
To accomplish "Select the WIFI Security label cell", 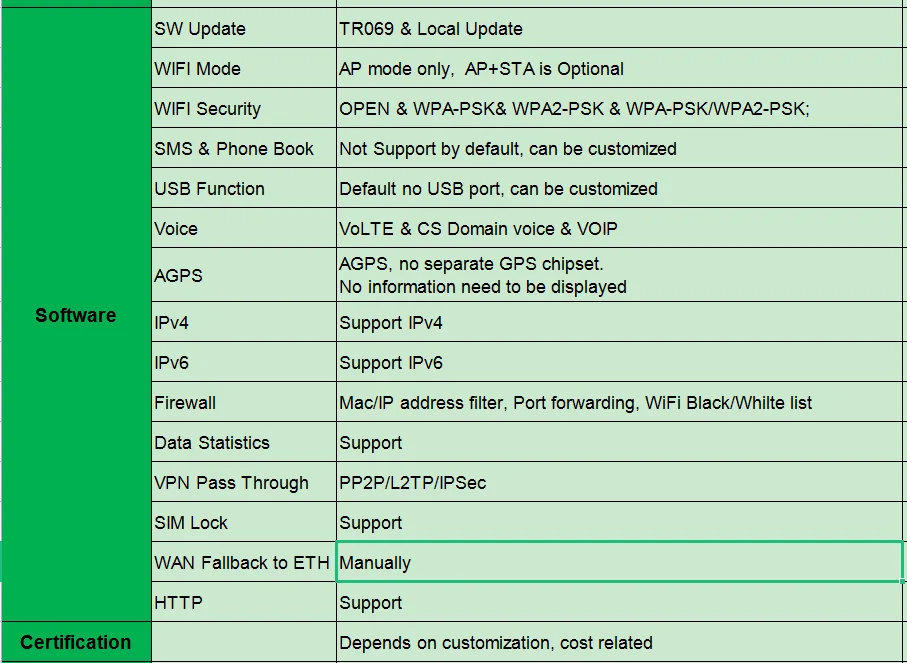I will pos(243,109).
